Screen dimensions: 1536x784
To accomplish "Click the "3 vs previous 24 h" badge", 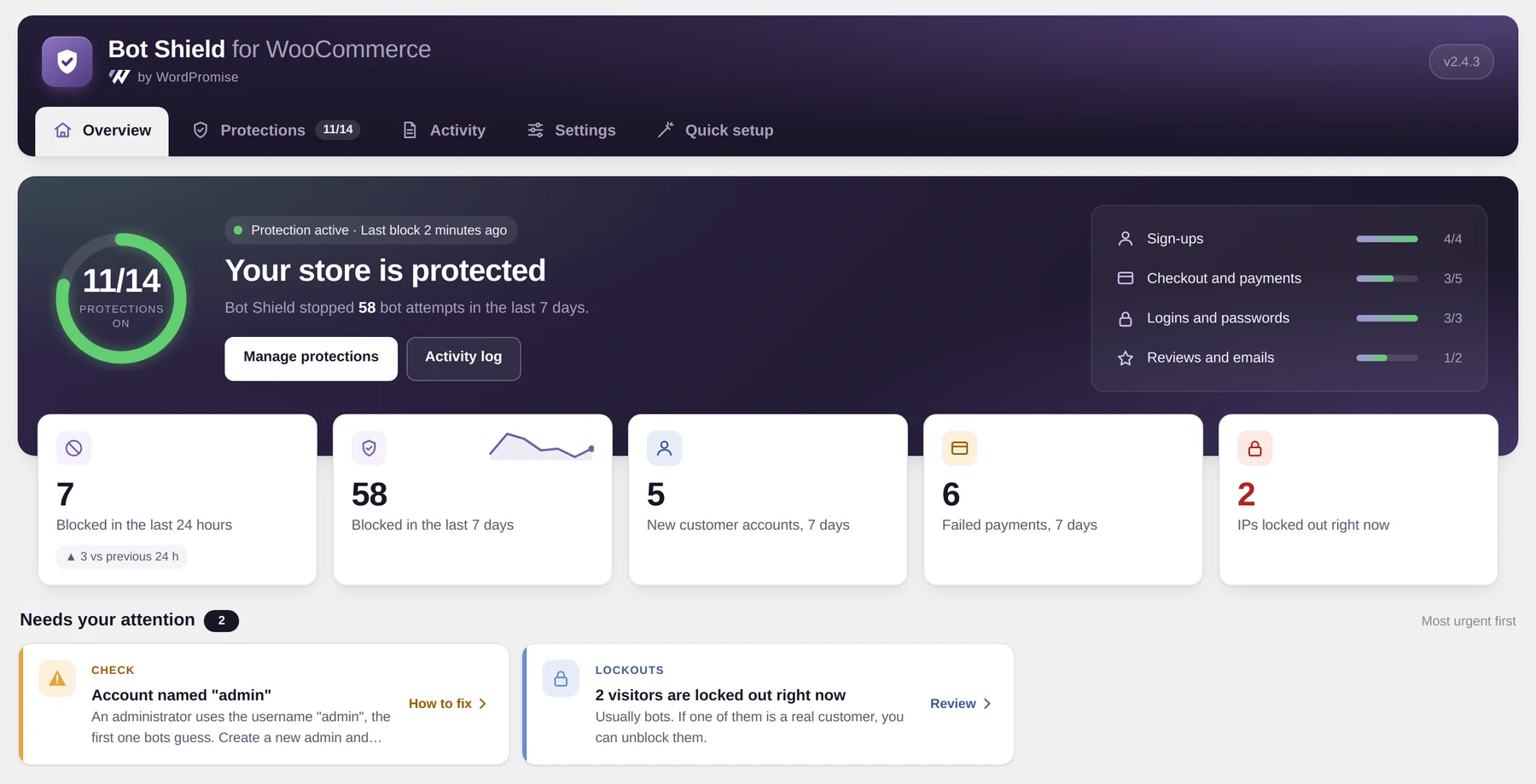I will (122, 556).
